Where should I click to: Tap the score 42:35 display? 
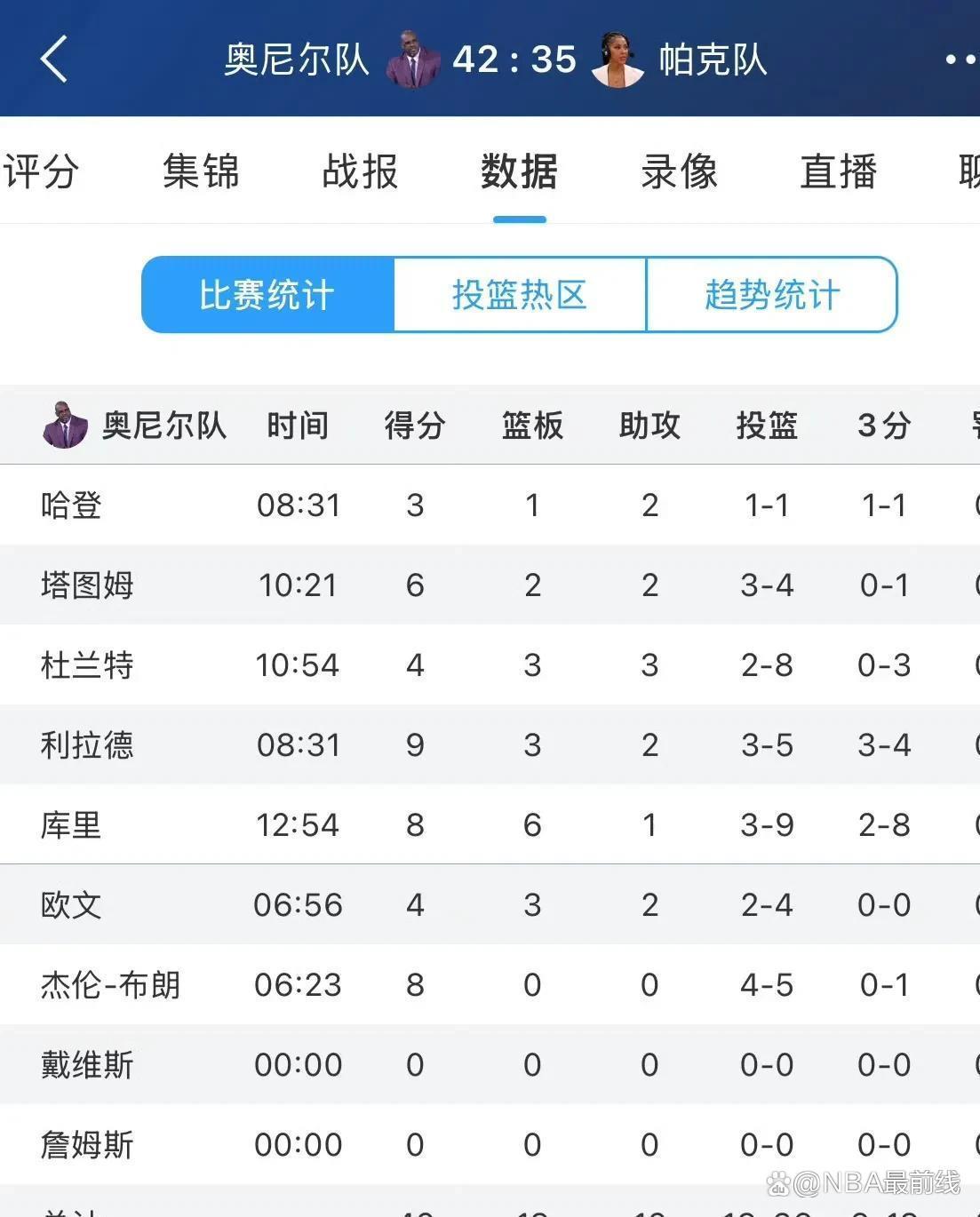click(514, 59)
